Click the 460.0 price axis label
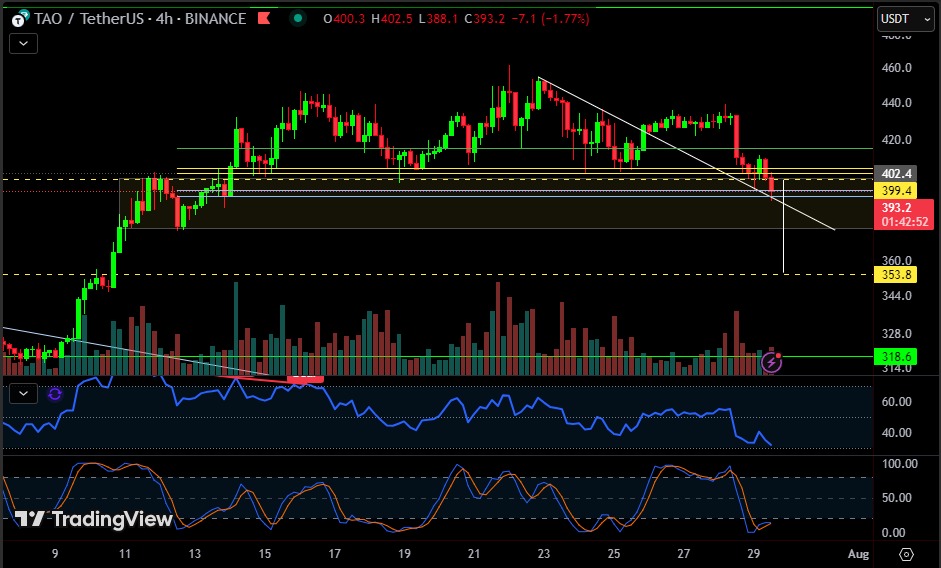 click(897, 68)
